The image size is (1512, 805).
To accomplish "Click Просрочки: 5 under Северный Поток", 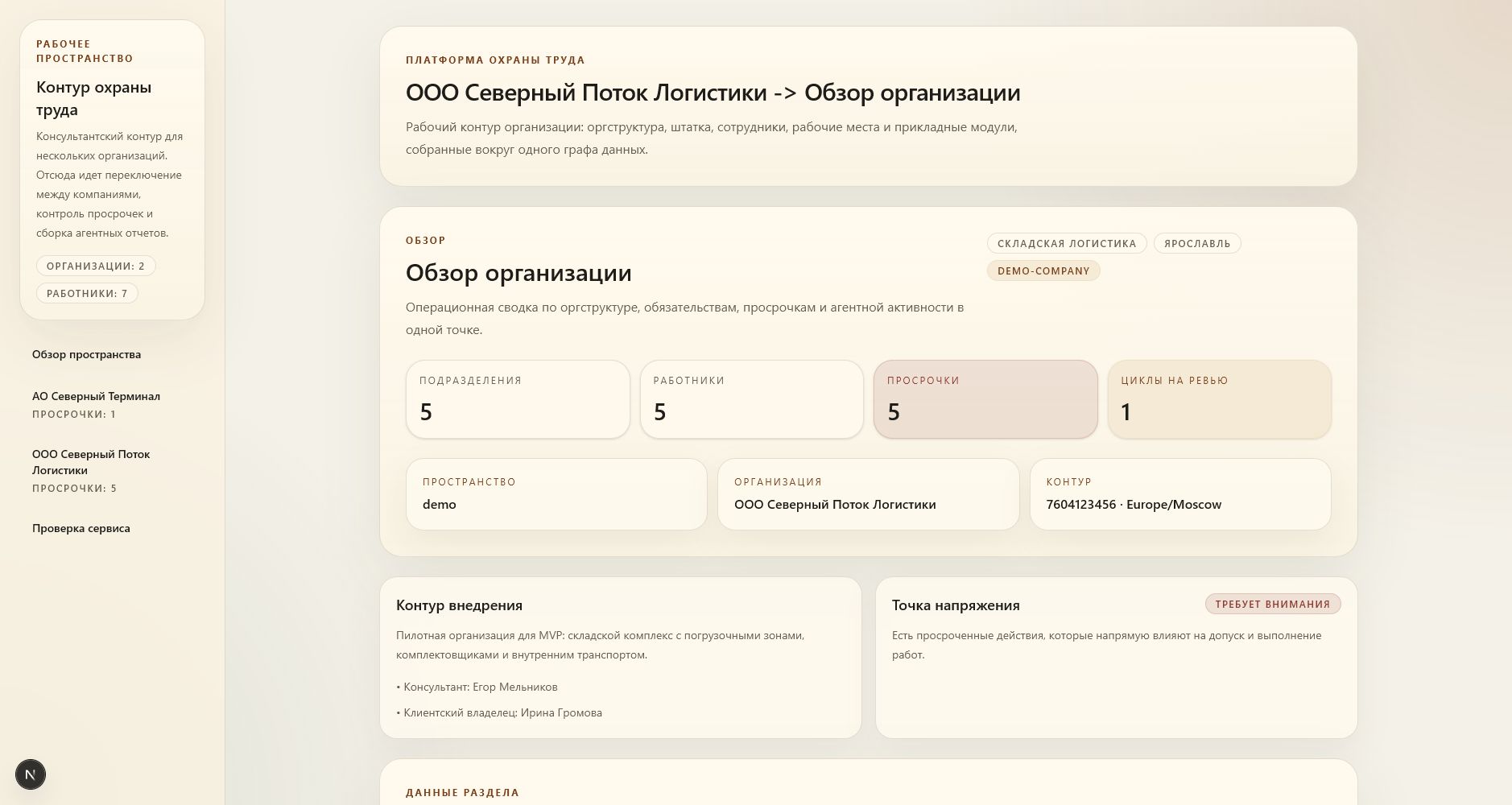I will pyautogui.click(x=74, y=489).
